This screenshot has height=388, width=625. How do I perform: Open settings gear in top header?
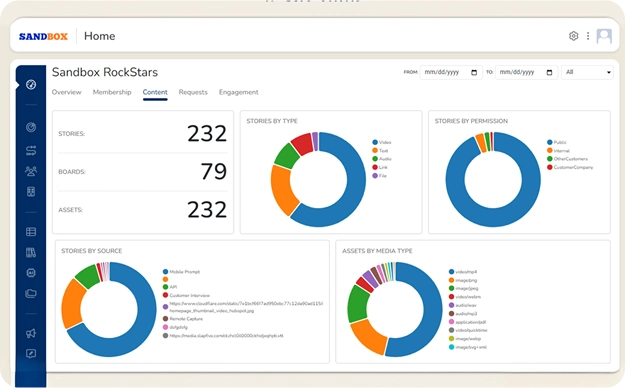[574, 36]
